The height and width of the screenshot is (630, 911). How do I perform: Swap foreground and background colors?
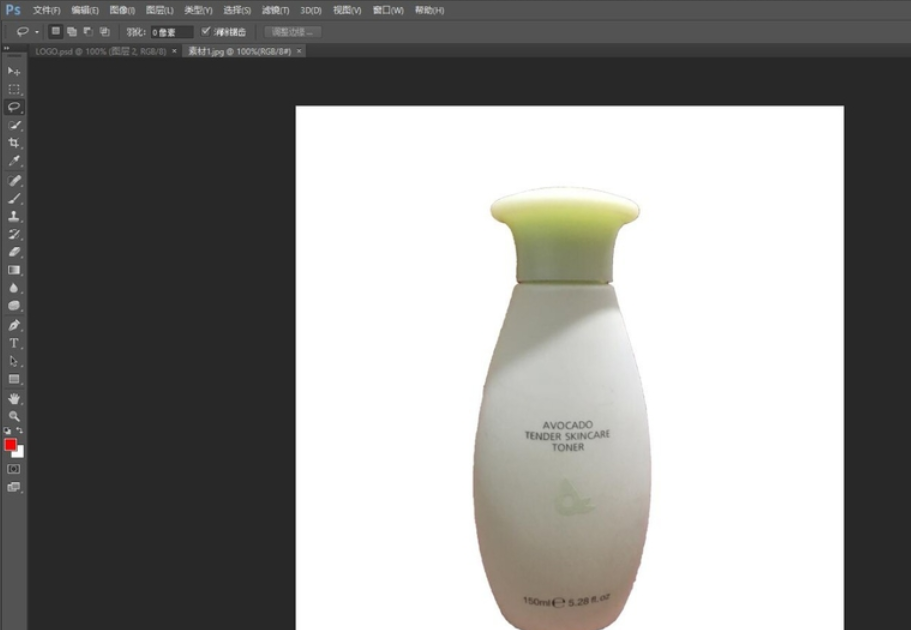(x=20, y=431)
